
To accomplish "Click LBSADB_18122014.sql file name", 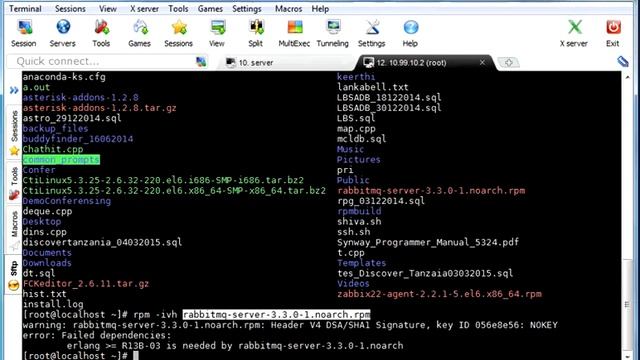I will pyautogui.click(x=389, y=98).
